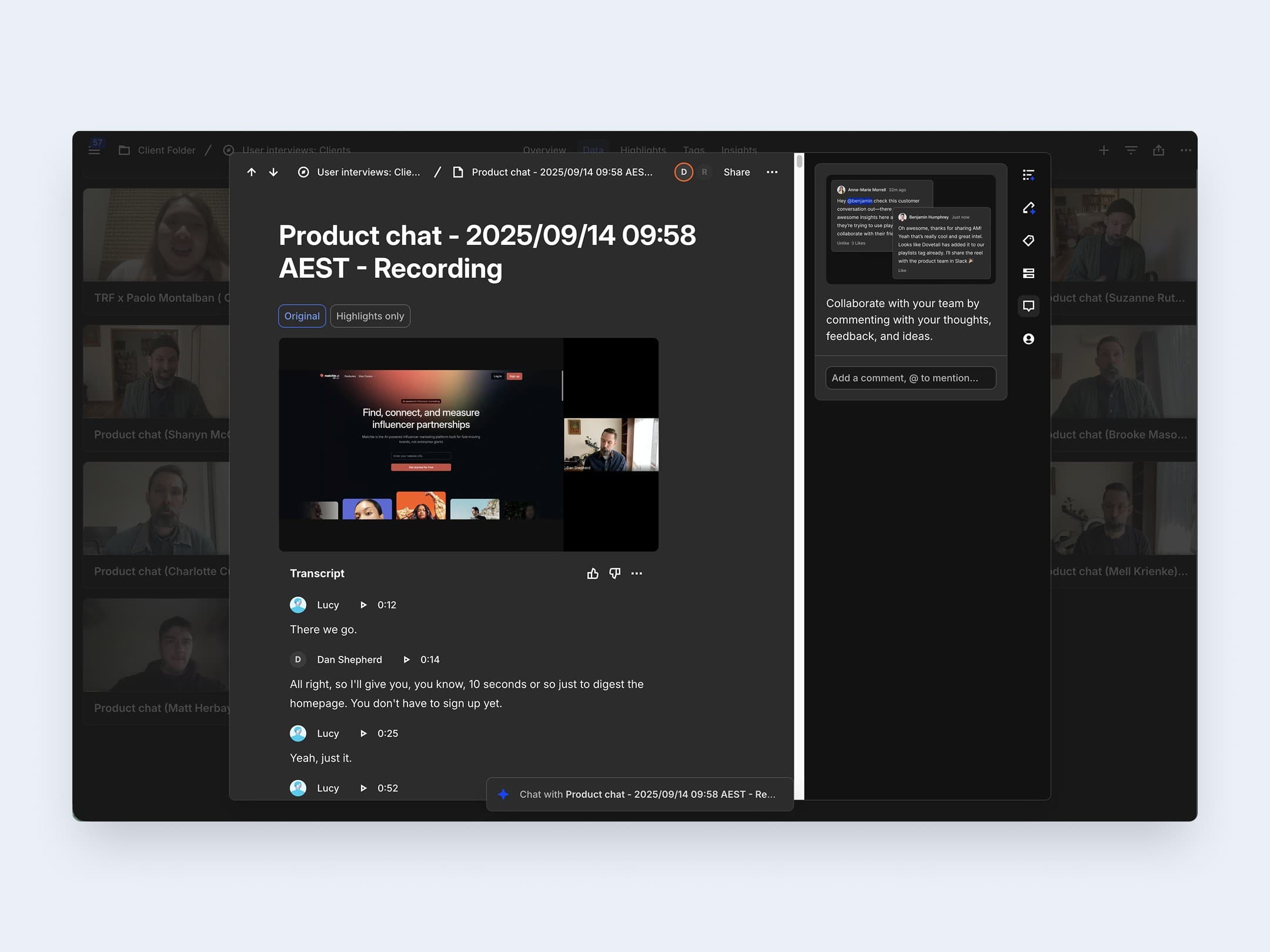This screenshot has width=1270, height=952.
Task: Open transcript more options menu
Action: [637, 574]
